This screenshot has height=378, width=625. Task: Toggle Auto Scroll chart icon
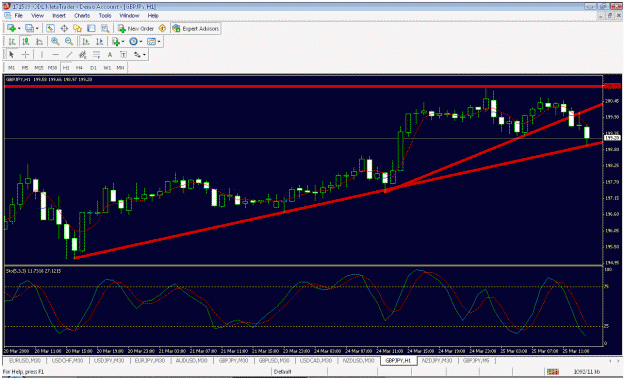[86, 41]
